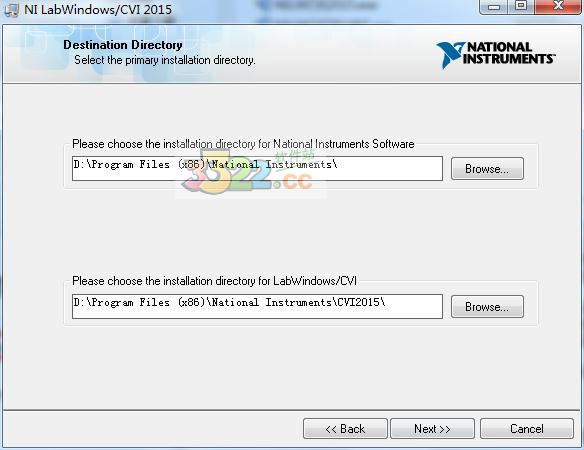The image size is (584, 450).
Task: Click the LabWindows/CVI installation directory group label
Action: pos(214,281)
